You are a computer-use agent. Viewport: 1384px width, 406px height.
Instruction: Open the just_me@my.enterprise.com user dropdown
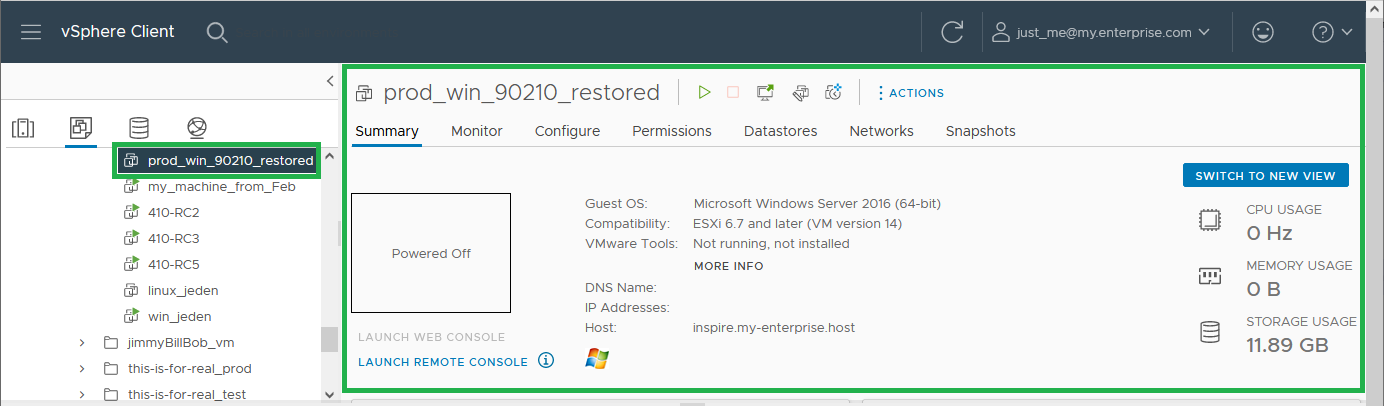(1101, 32)
